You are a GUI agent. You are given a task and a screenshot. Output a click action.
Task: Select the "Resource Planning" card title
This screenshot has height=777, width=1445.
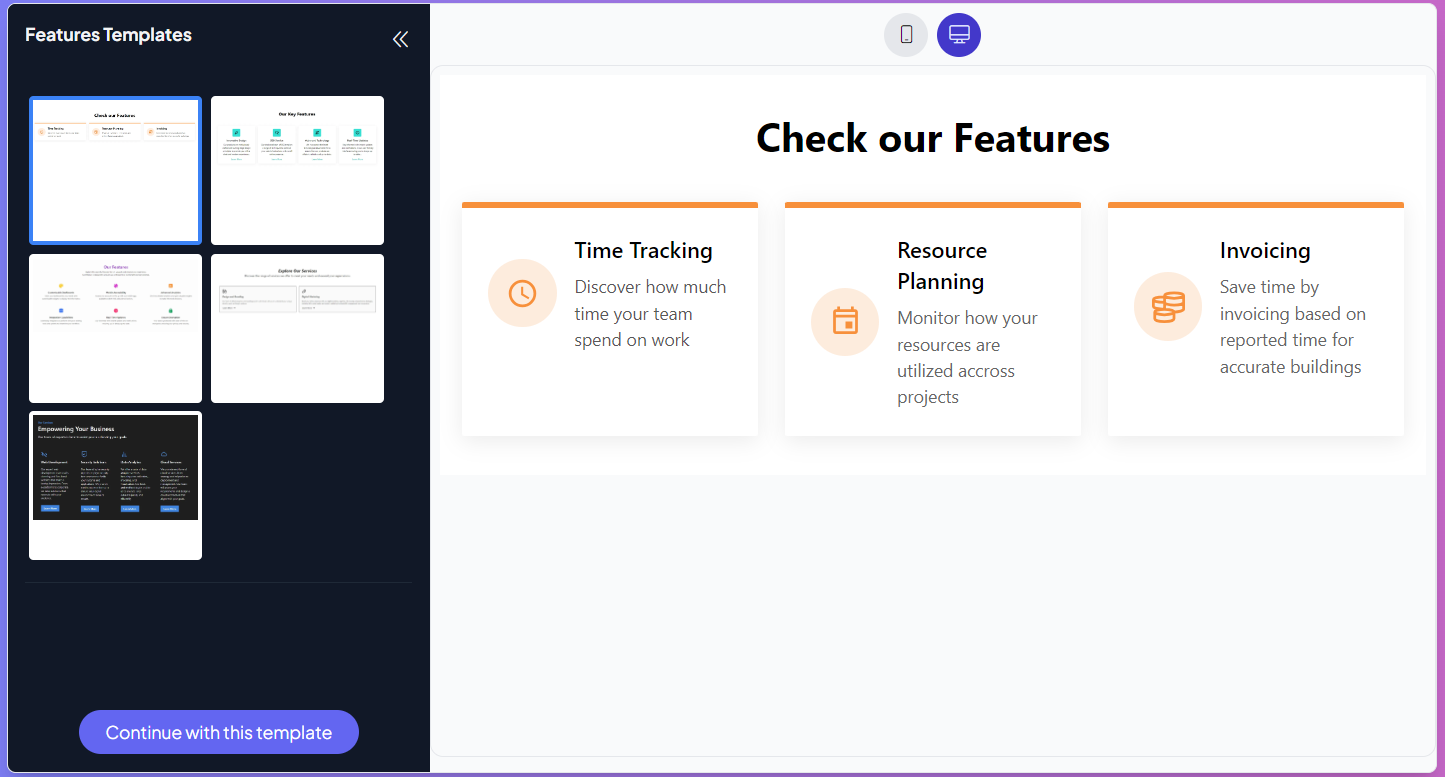click(x=941, y=265)
